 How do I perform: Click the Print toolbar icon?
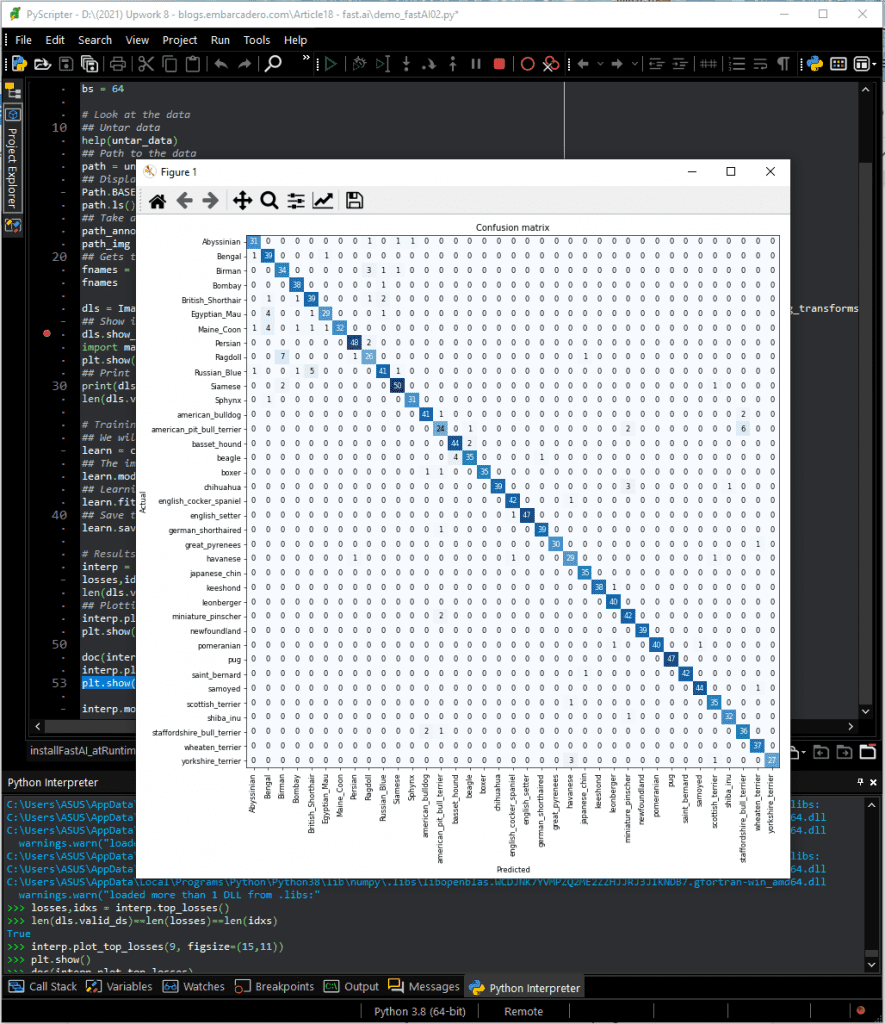(x=118, y=64)
